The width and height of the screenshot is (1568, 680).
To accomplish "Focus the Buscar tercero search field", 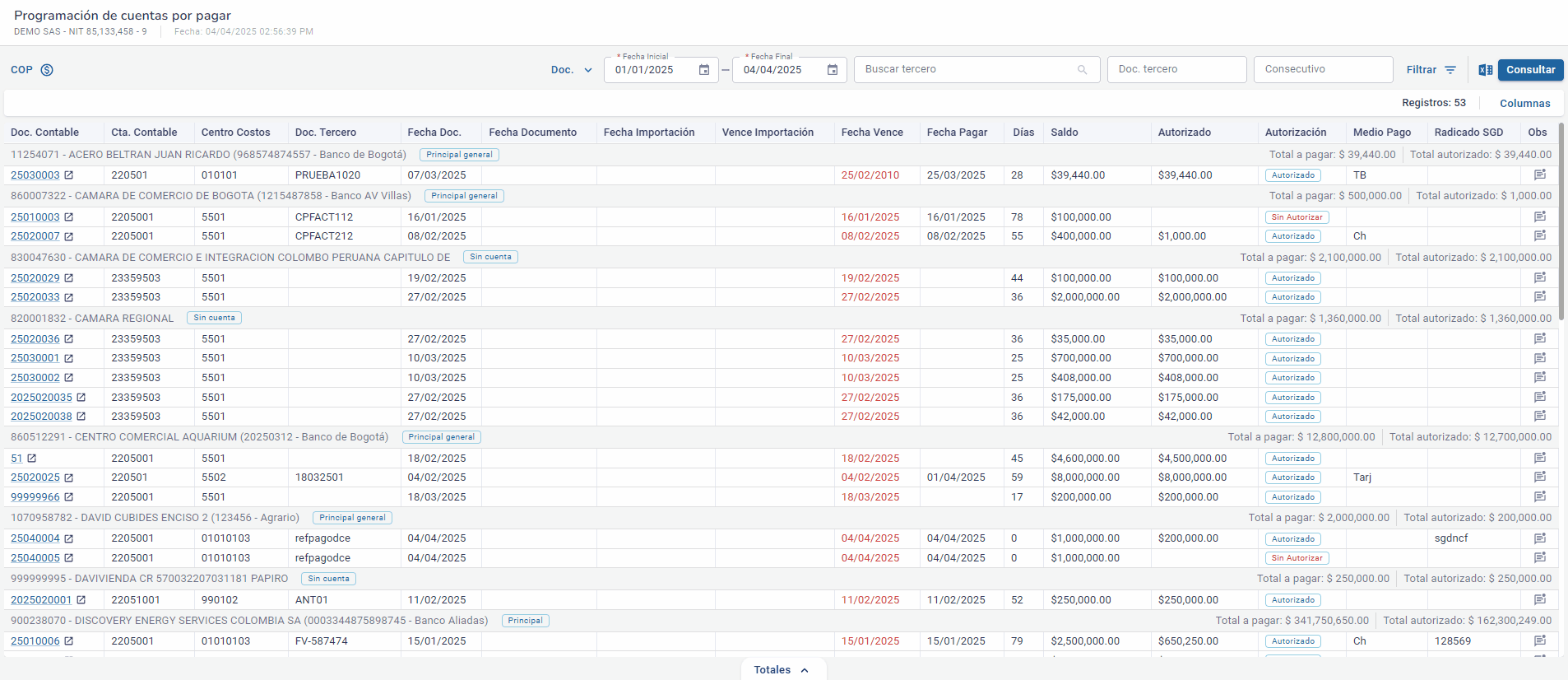I will (977, 69).
